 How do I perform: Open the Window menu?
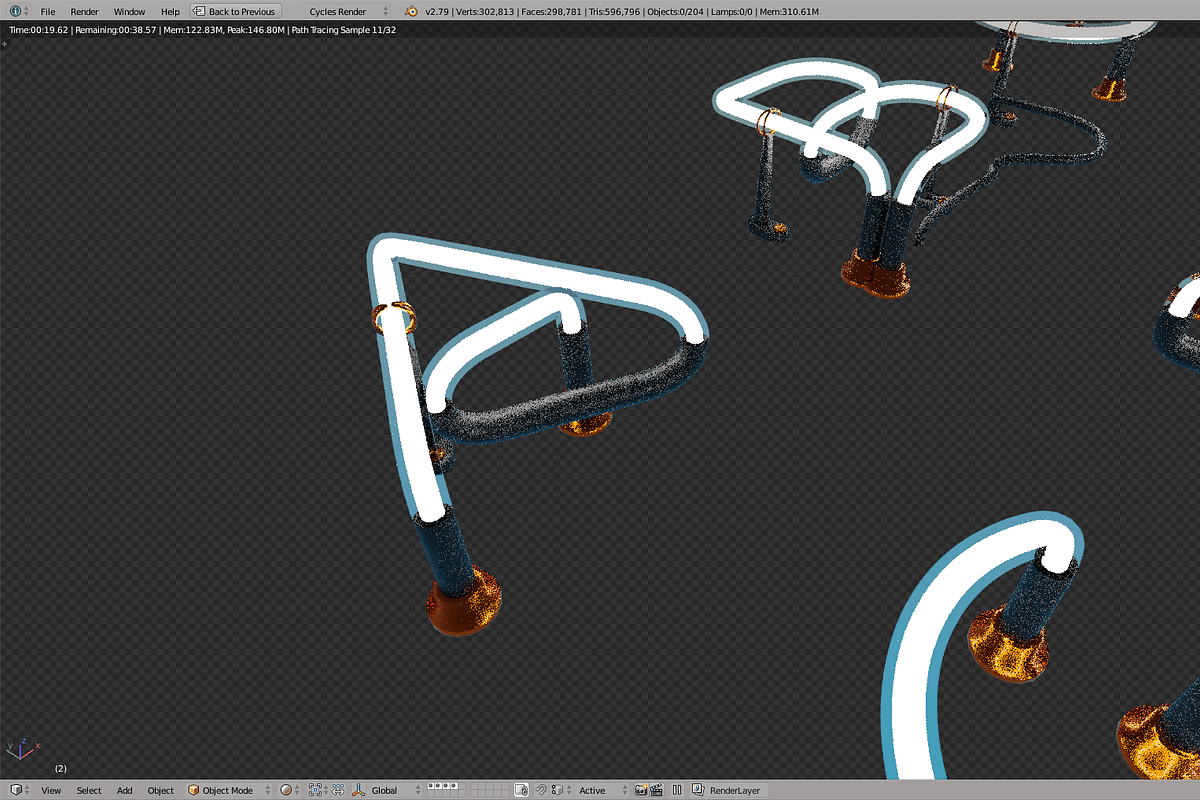(129, 11)
